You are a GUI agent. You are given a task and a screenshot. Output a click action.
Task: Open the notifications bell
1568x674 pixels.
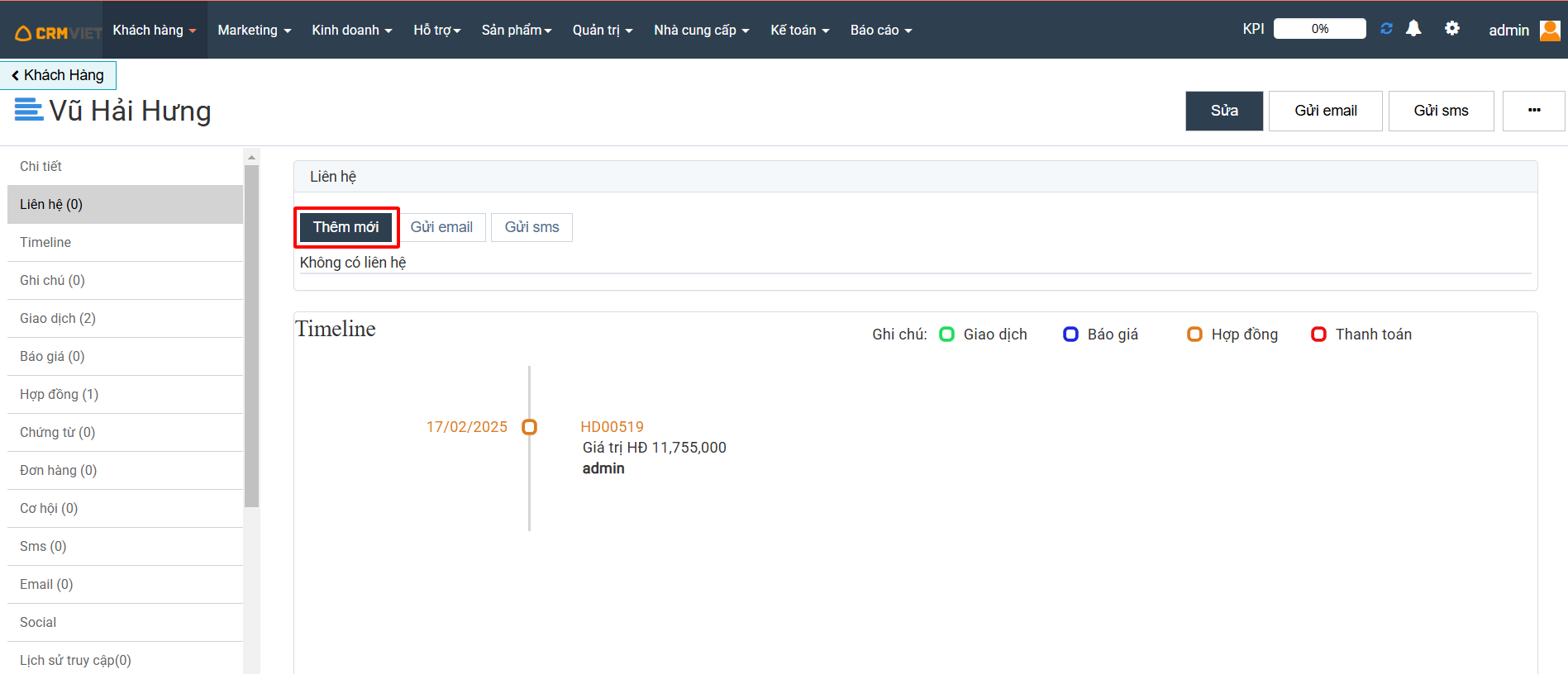coord(1413,29)
